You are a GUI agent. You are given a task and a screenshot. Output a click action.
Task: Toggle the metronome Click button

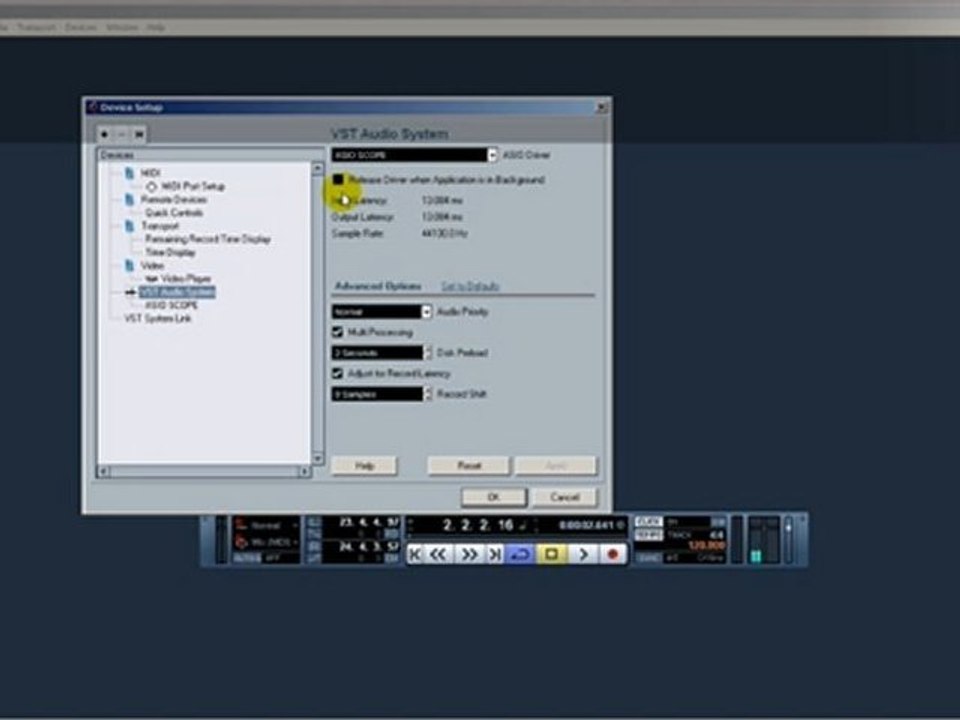pos(648,522)
